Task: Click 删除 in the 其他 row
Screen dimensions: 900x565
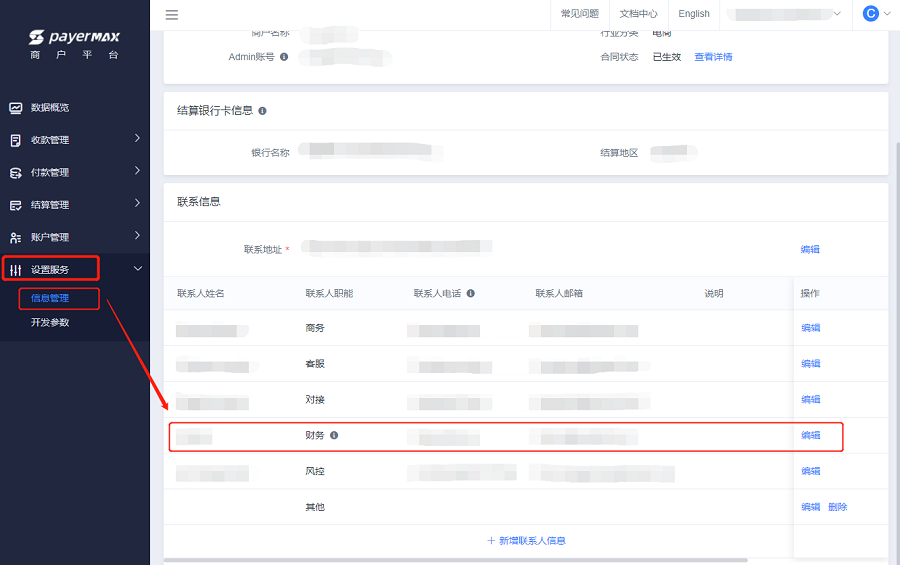Action: [x=838, y=507]
